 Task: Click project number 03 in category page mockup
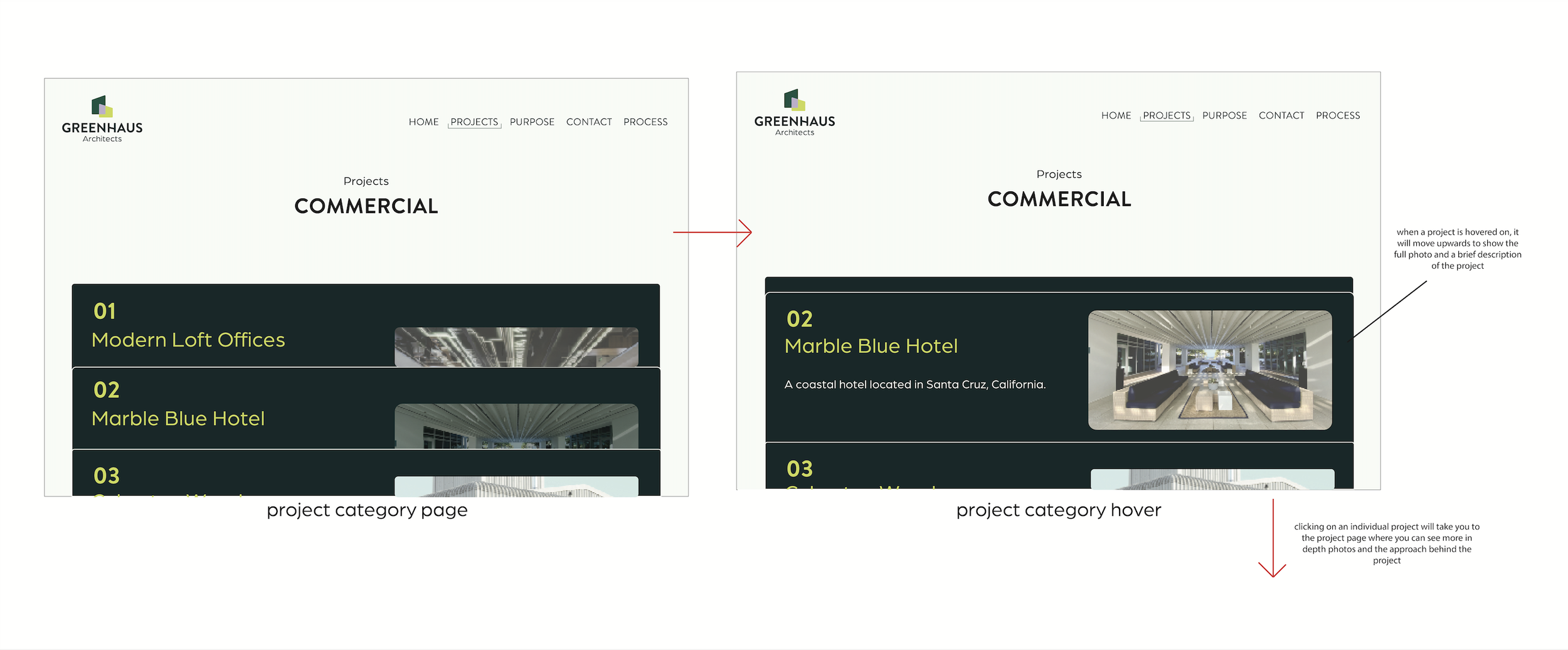(x=107, y=476)
